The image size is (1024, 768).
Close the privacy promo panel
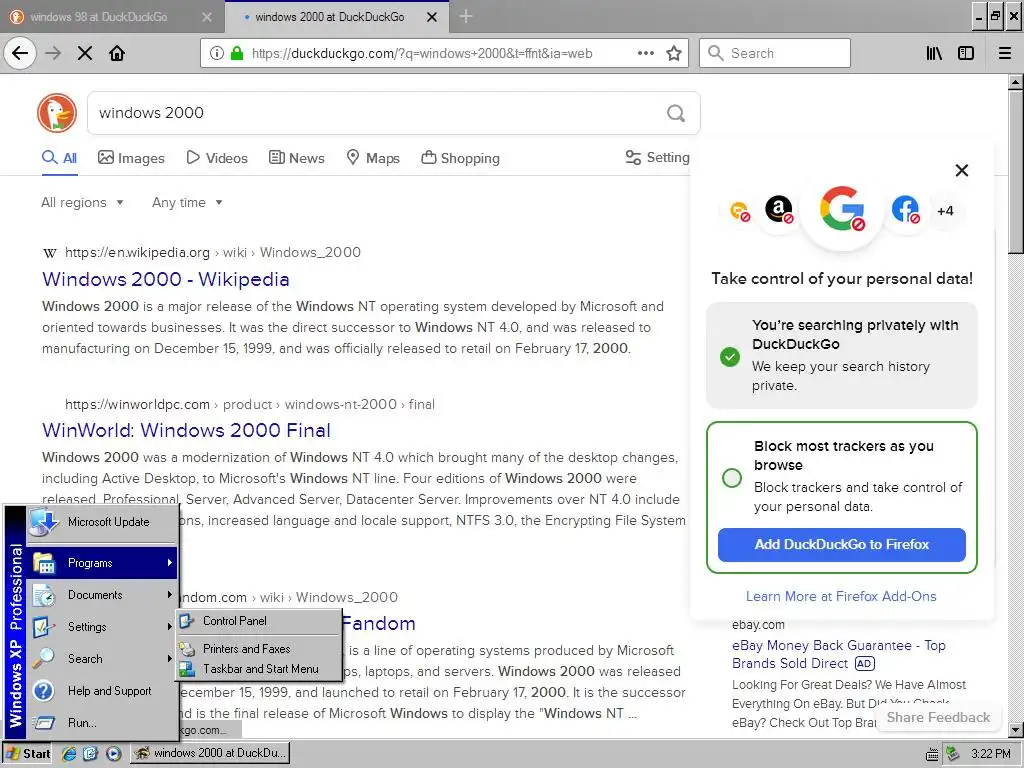coord(961,170)
